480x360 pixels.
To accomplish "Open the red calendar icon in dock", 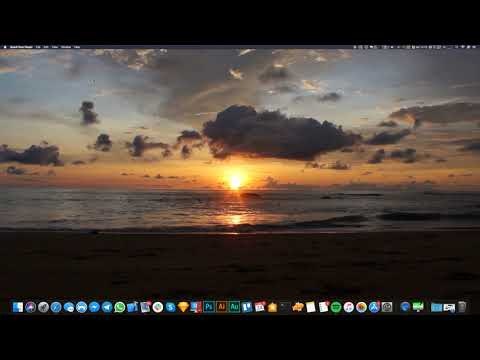I will [260, 307].
